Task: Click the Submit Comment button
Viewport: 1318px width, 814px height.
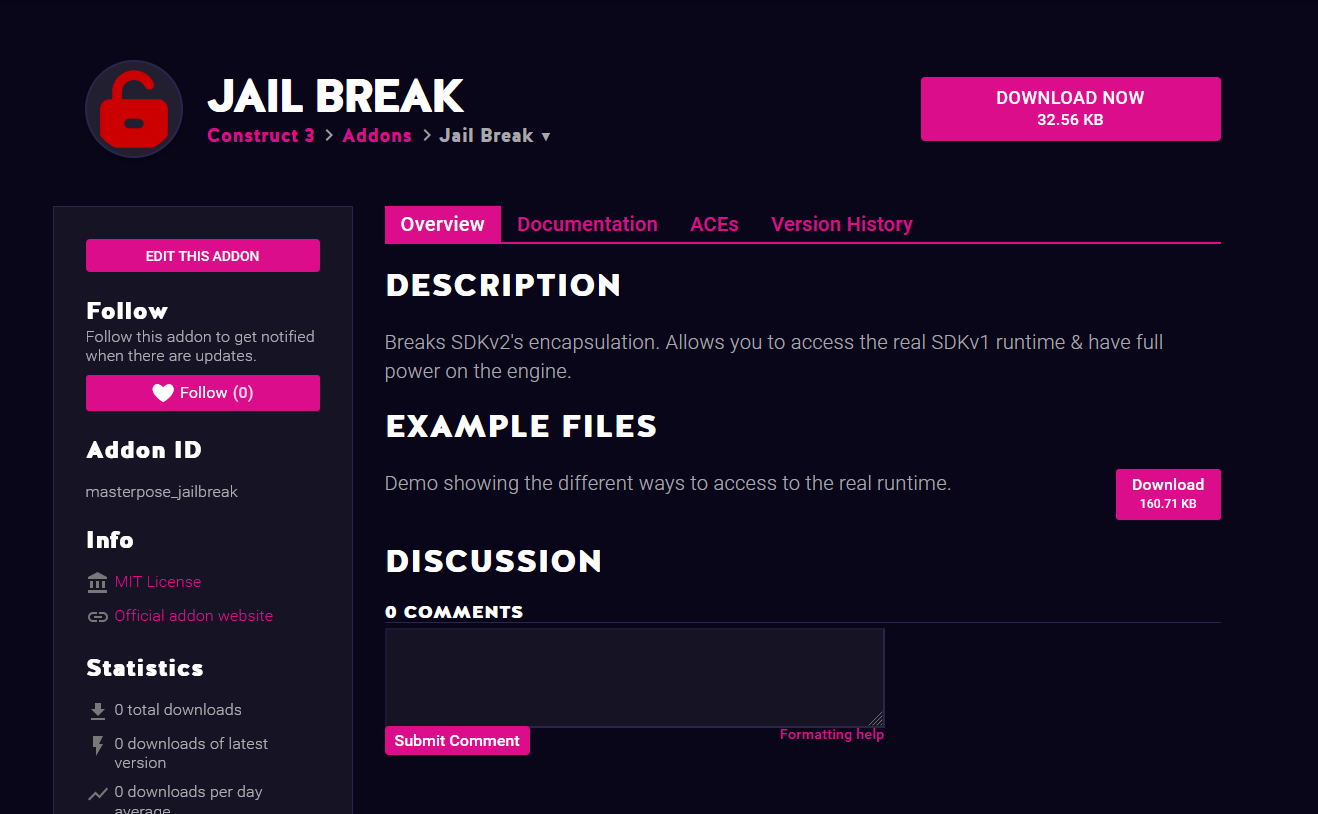Action: [457, 741]
